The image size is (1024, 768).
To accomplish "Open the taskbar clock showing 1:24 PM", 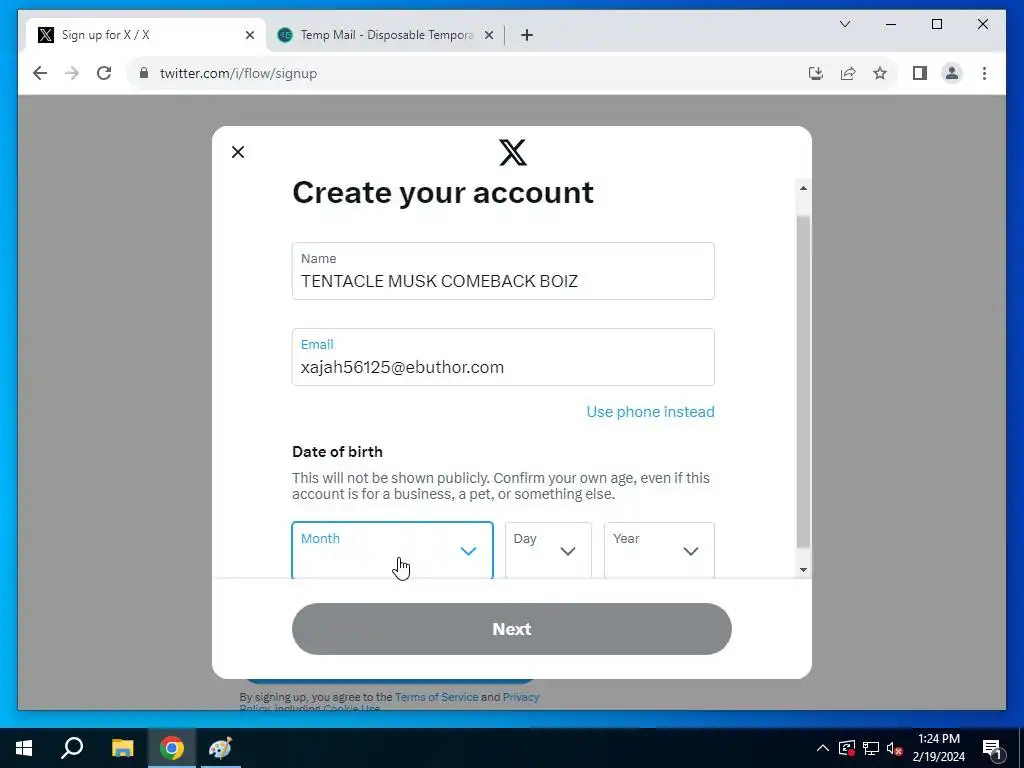I will click(x=938, y=748).
